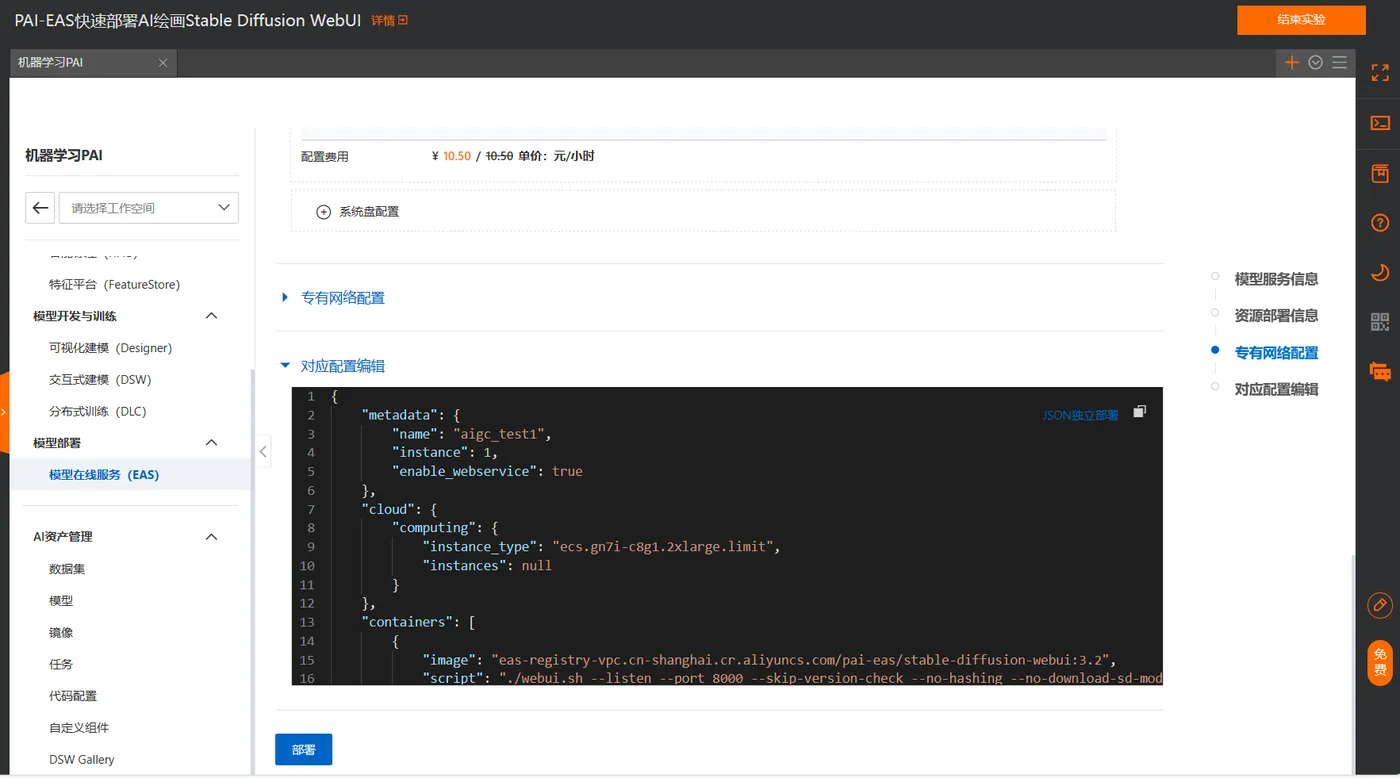Click the ¥ 10.50 configuration price
1400x778 pixels.
[451, 156]
